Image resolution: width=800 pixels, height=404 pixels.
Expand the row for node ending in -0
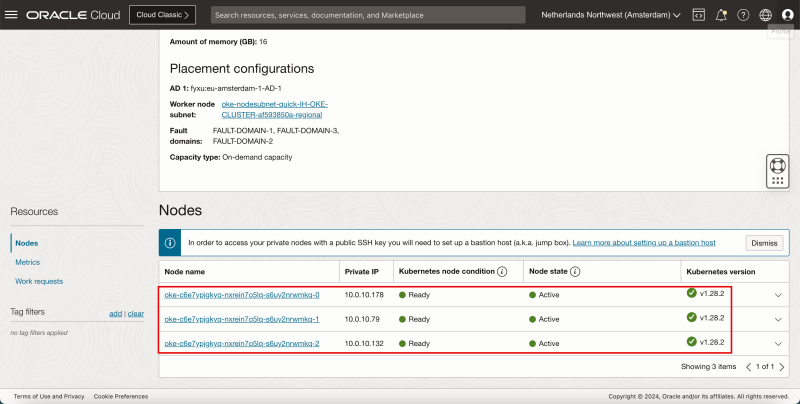(x=778, y=295)
